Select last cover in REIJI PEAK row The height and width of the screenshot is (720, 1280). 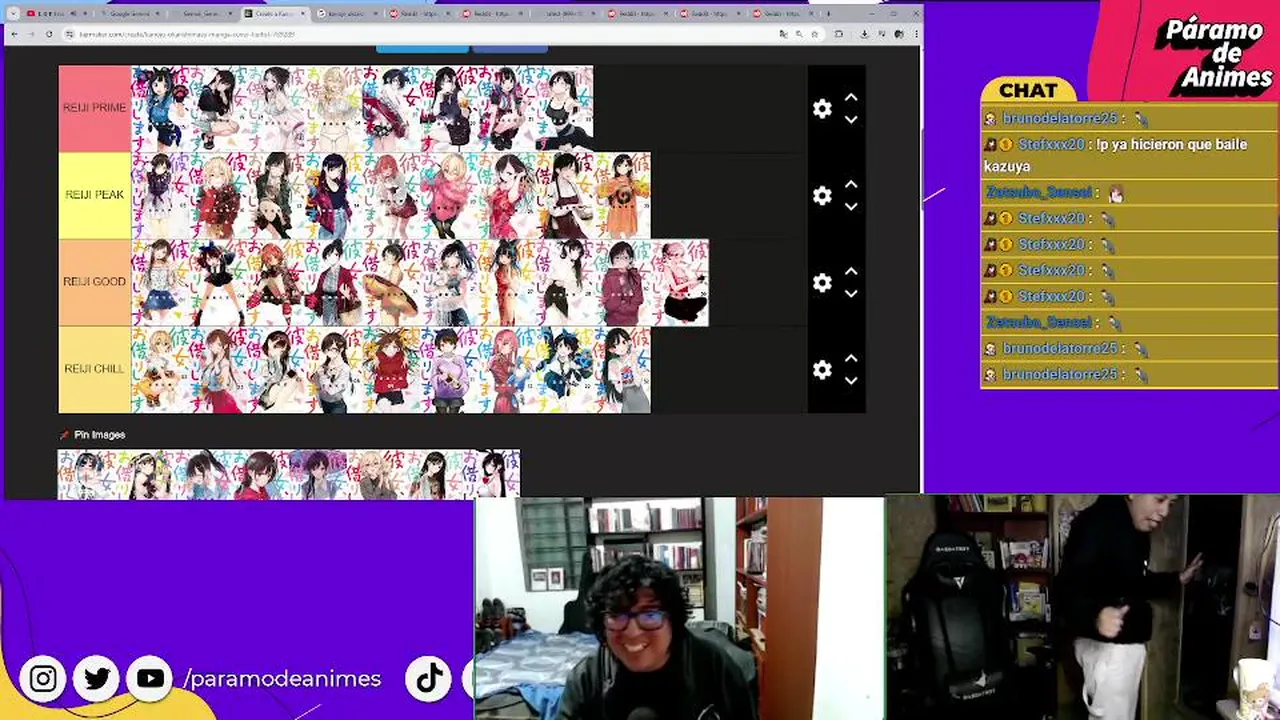click(623, 195)
